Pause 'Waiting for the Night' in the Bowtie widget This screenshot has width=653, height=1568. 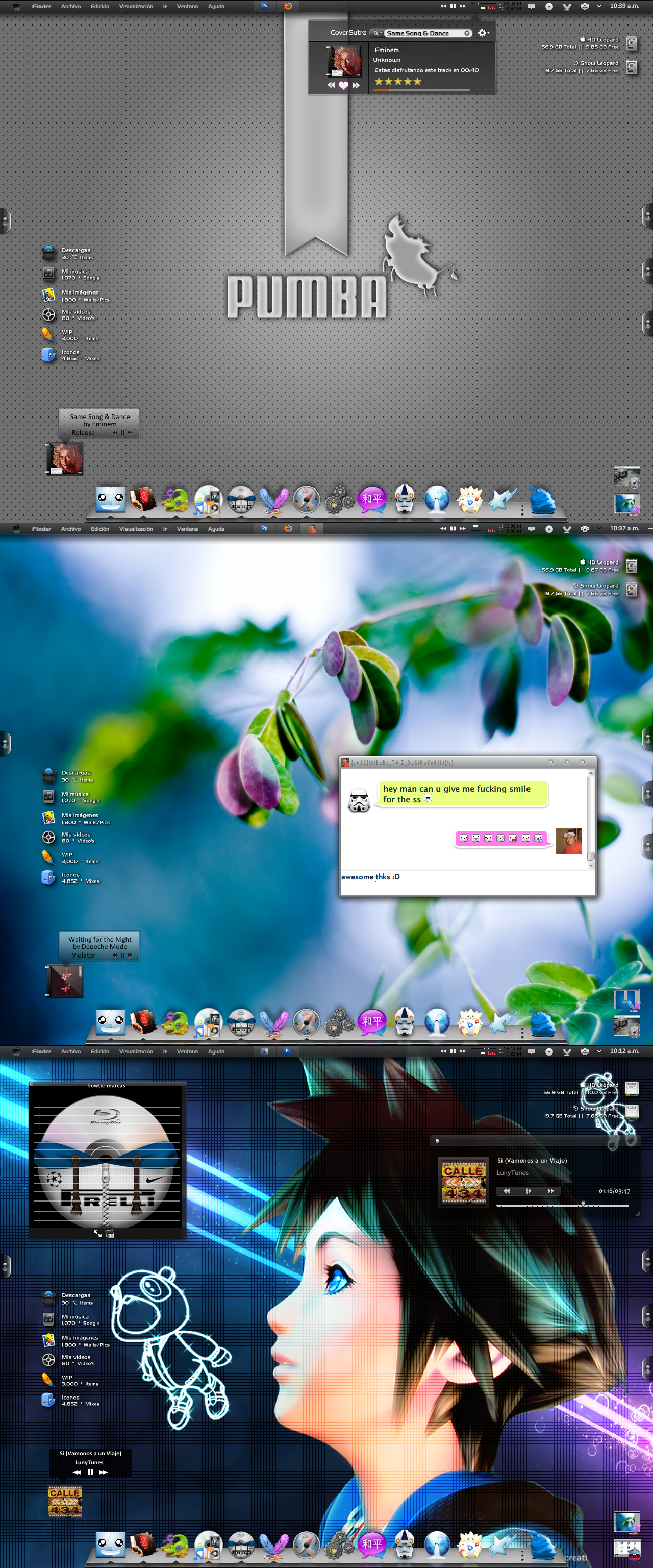click(x=122, y=955)
